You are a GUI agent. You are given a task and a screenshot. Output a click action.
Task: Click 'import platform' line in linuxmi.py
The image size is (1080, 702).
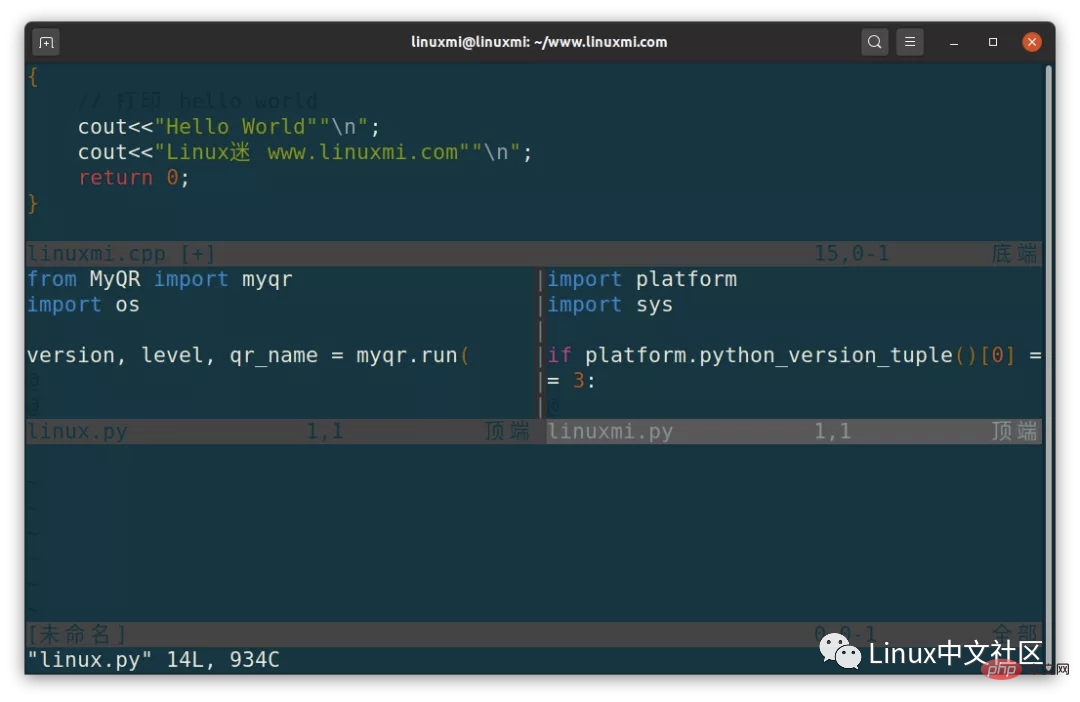[642, 279]
